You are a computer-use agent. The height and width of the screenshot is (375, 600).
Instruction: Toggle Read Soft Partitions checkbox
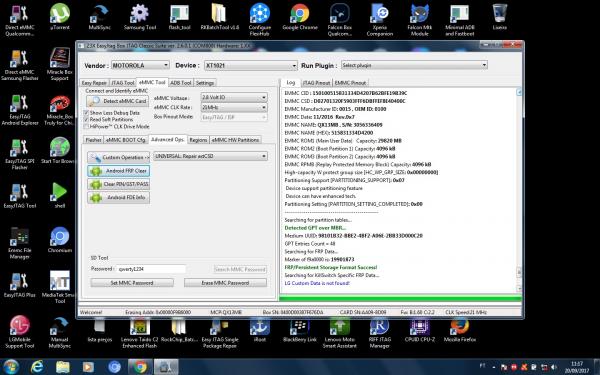(86, 119)
